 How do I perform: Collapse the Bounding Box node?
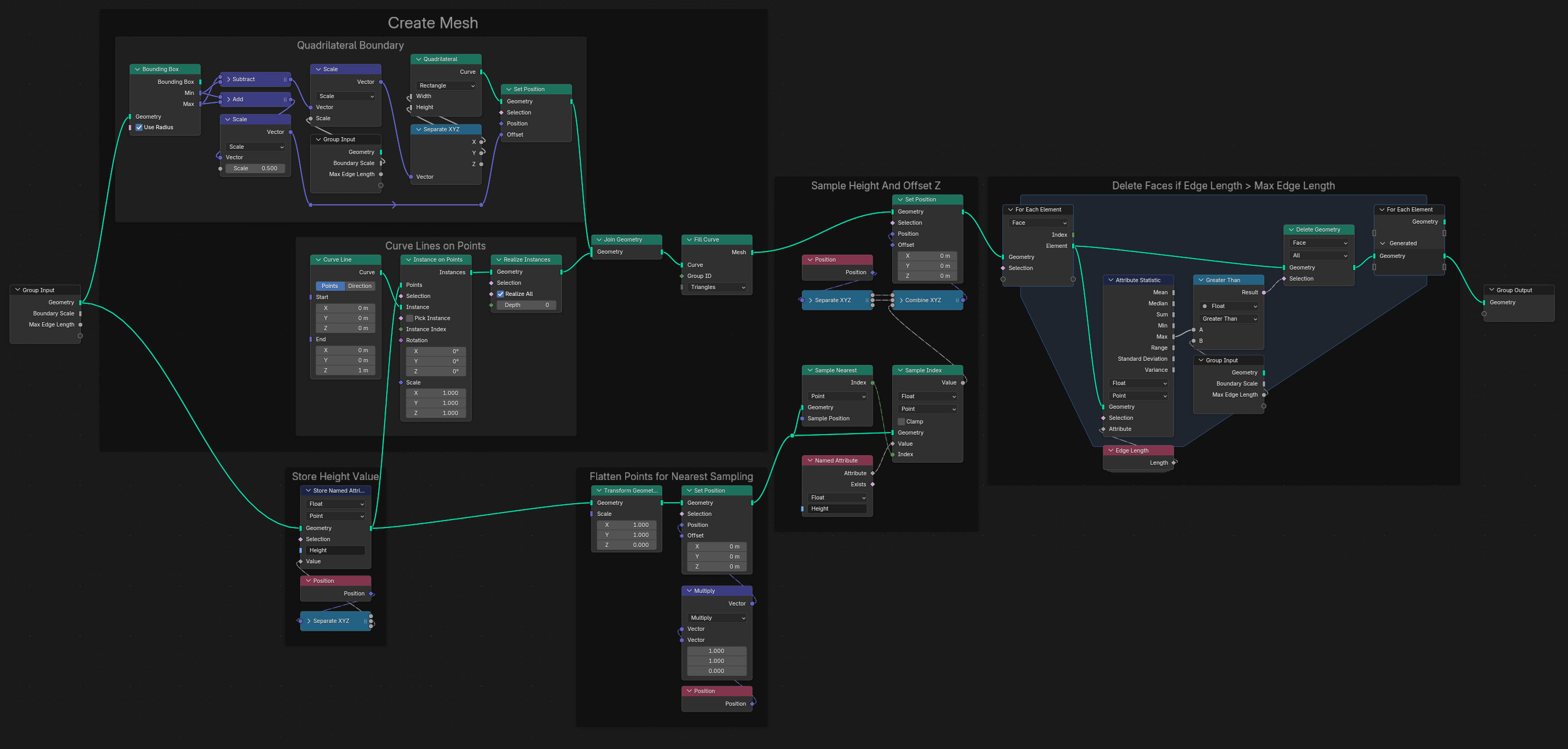pyautogui.click(x=138, y=70)
